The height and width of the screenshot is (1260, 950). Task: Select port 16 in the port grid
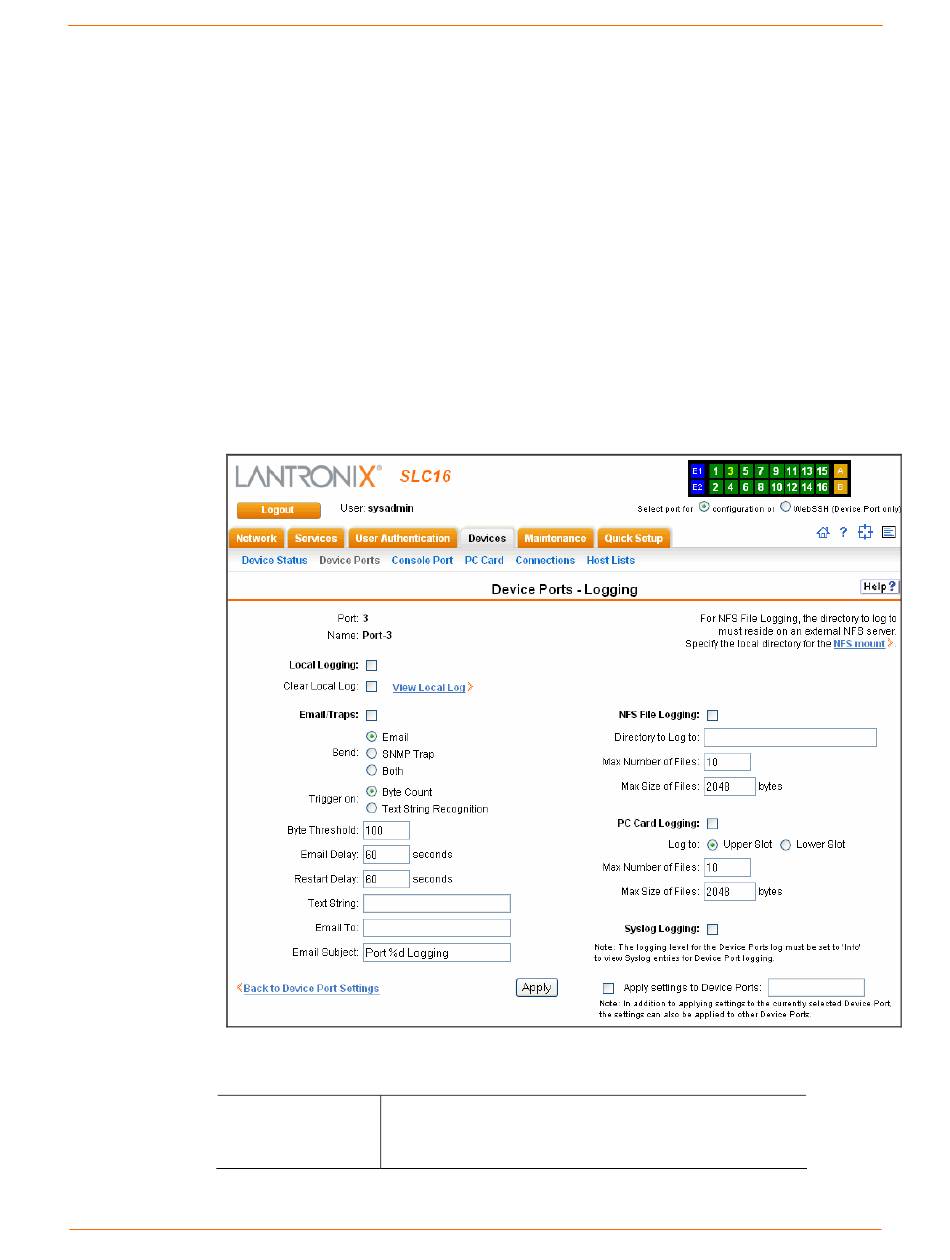(x=821, y=487)
